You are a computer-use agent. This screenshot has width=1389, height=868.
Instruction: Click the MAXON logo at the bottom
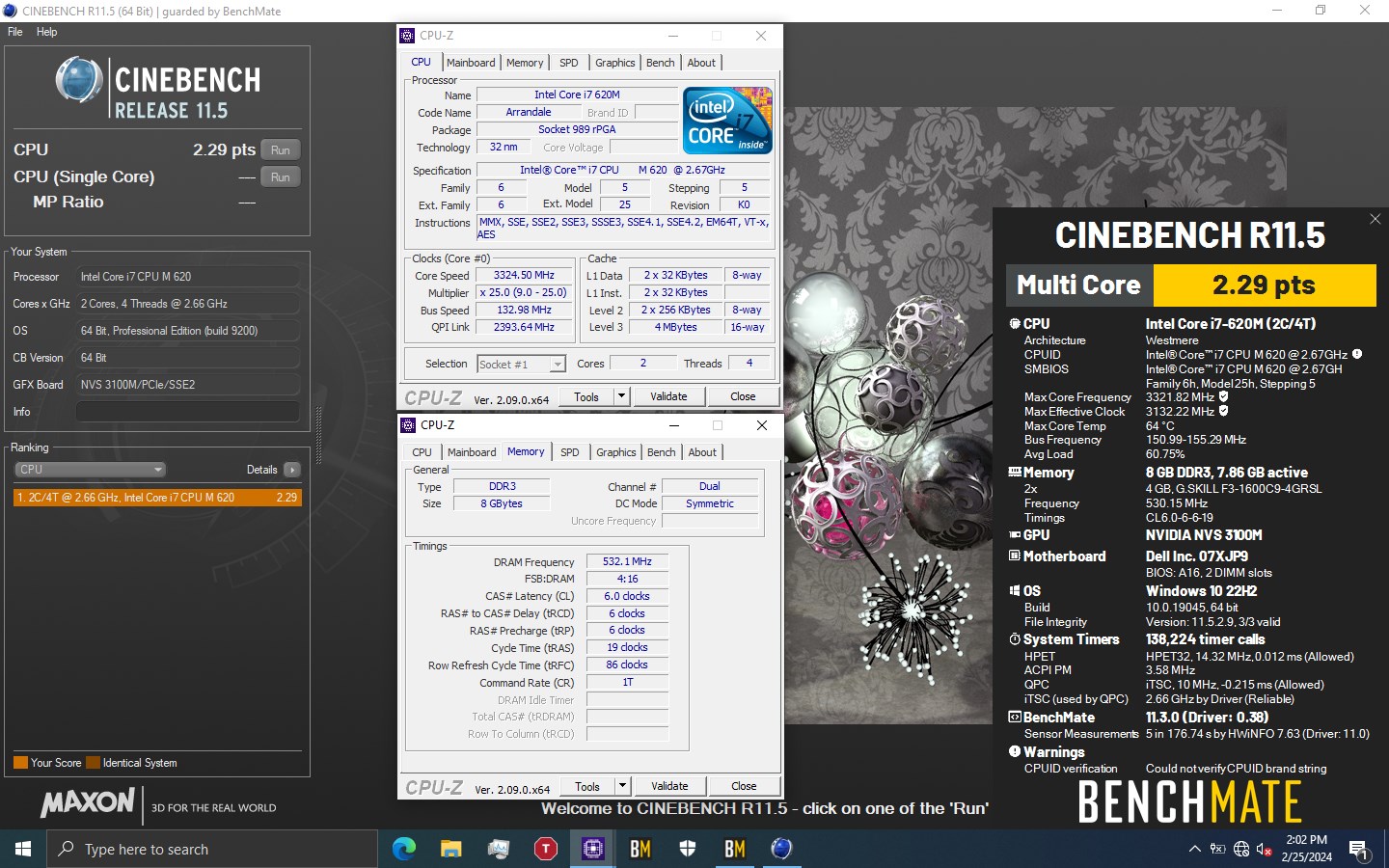[x=88, y=802]
